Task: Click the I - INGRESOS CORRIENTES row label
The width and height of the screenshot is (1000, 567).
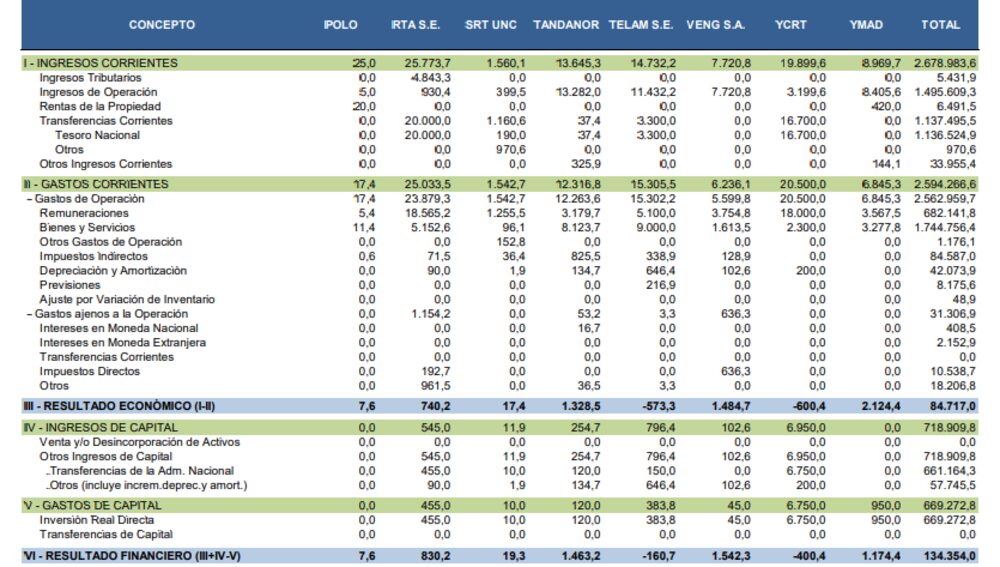Action: pyautogui.click(x=100, y=63)
